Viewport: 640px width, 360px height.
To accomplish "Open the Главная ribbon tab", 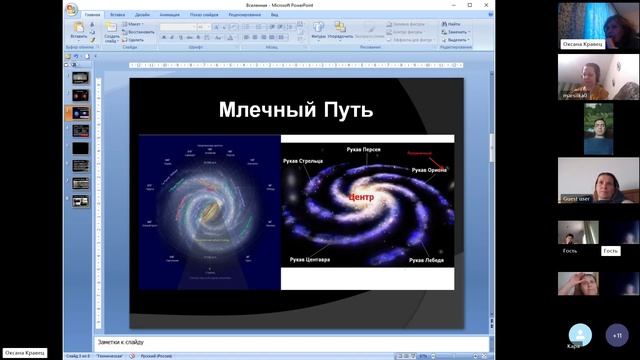I will [92, 15].
